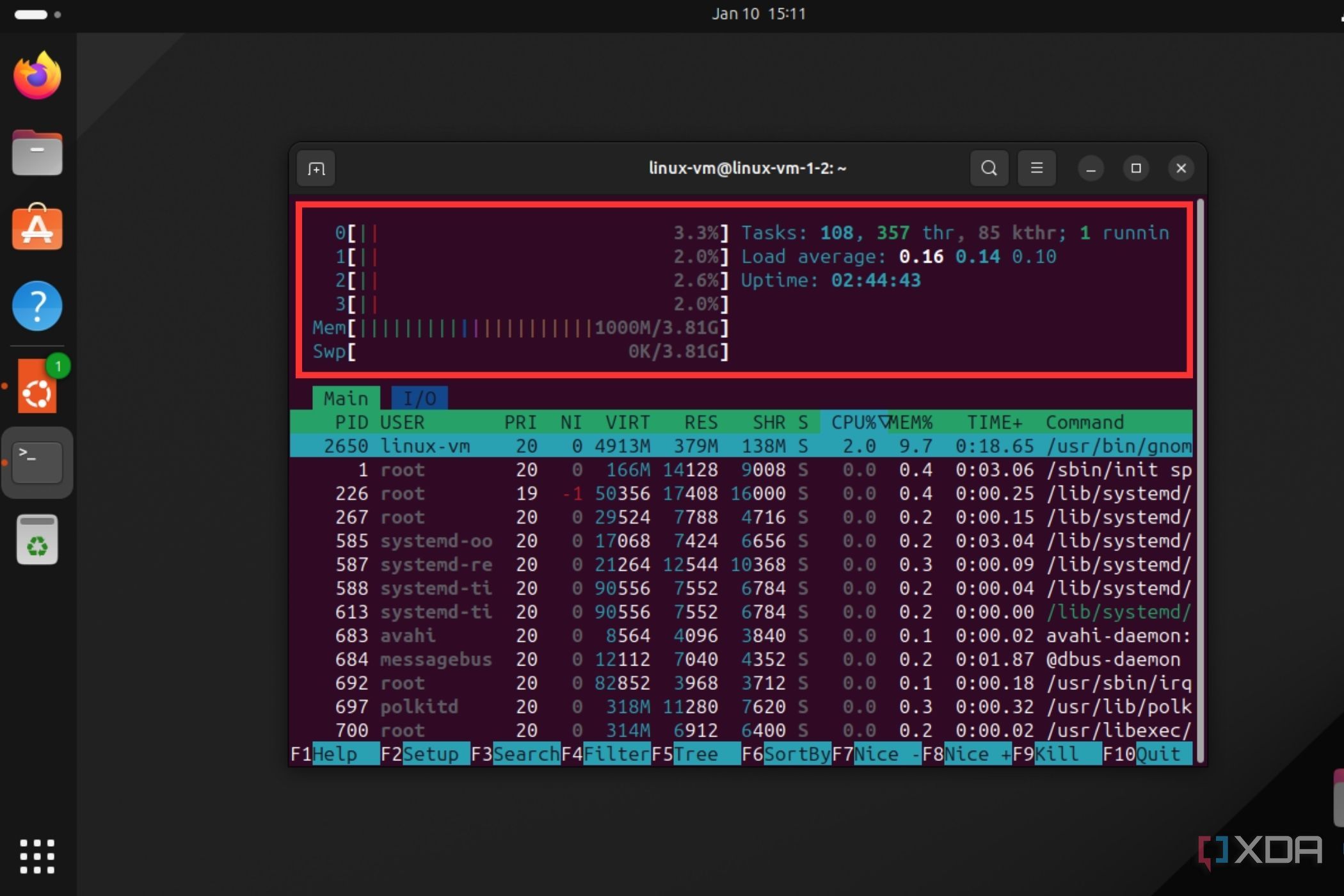This screenshot has height=896, width=1344.
Task: Select PID 683 avahi-daemon row
Action: (741, 636)
